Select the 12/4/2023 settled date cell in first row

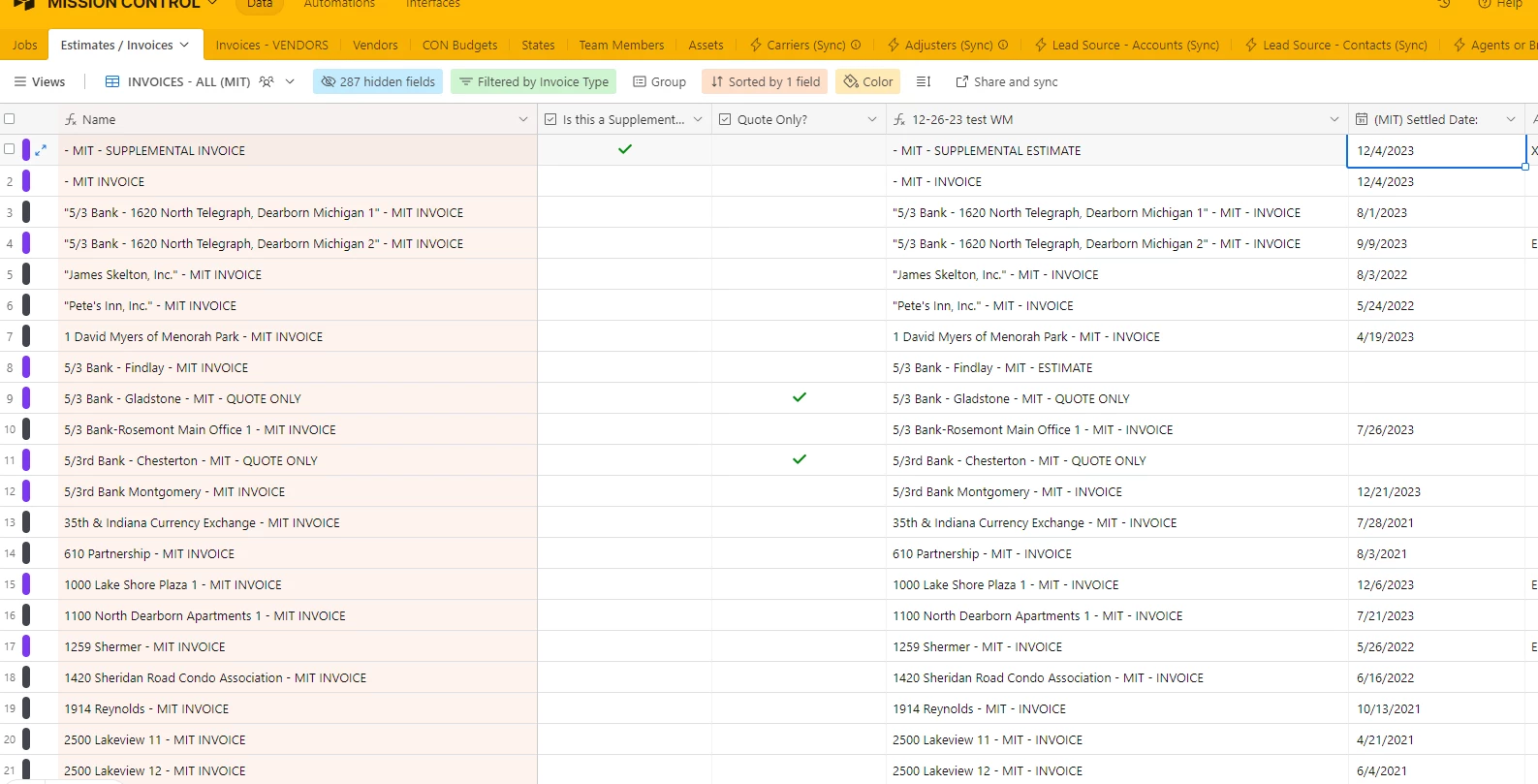click(1436, 150)
